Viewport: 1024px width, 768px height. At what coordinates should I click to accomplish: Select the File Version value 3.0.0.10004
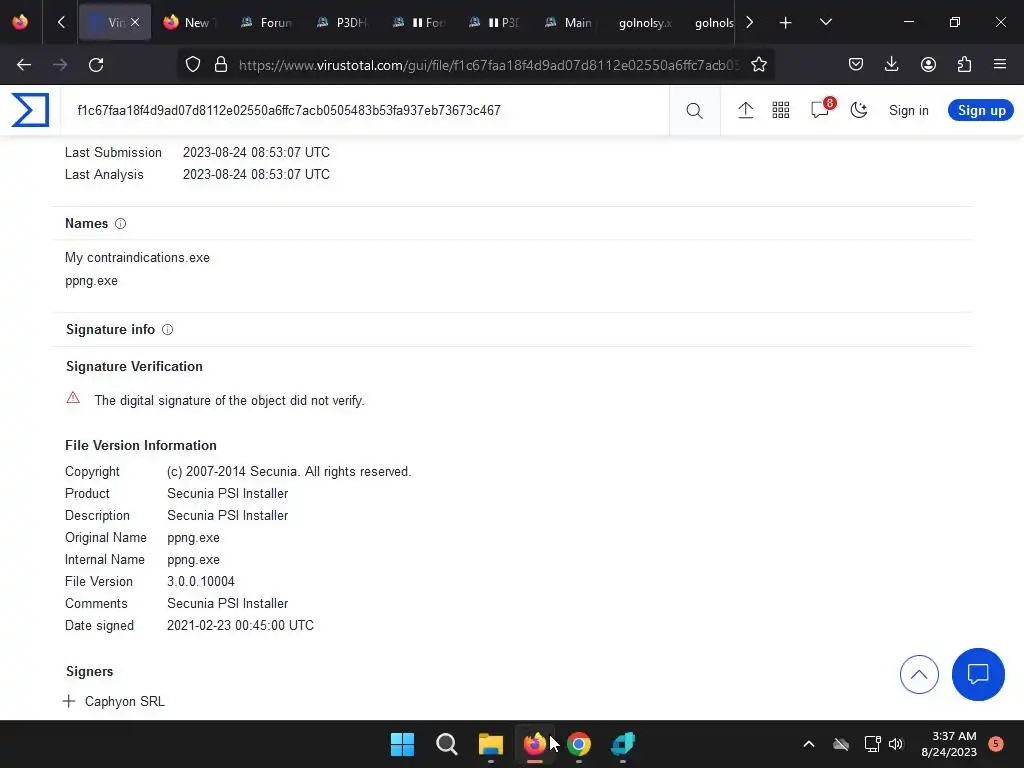pyautogui.click(x=200, y=581)
